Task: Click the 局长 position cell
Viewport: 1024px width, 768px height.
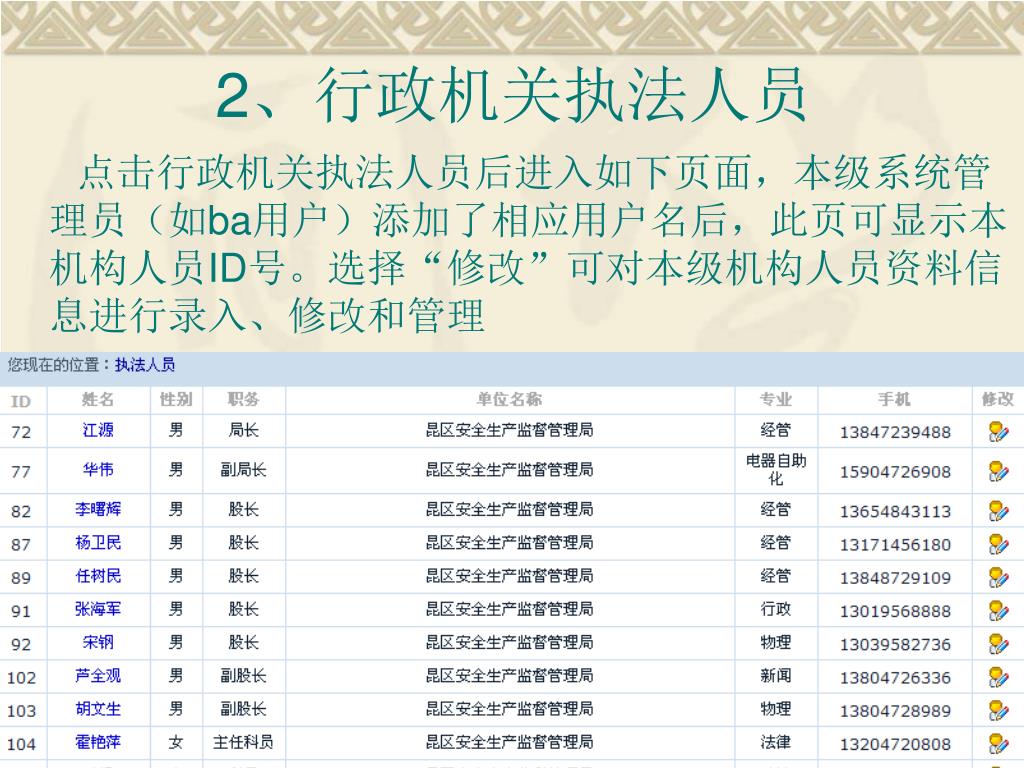Action: pyautogui.click(x=244, y=430)
